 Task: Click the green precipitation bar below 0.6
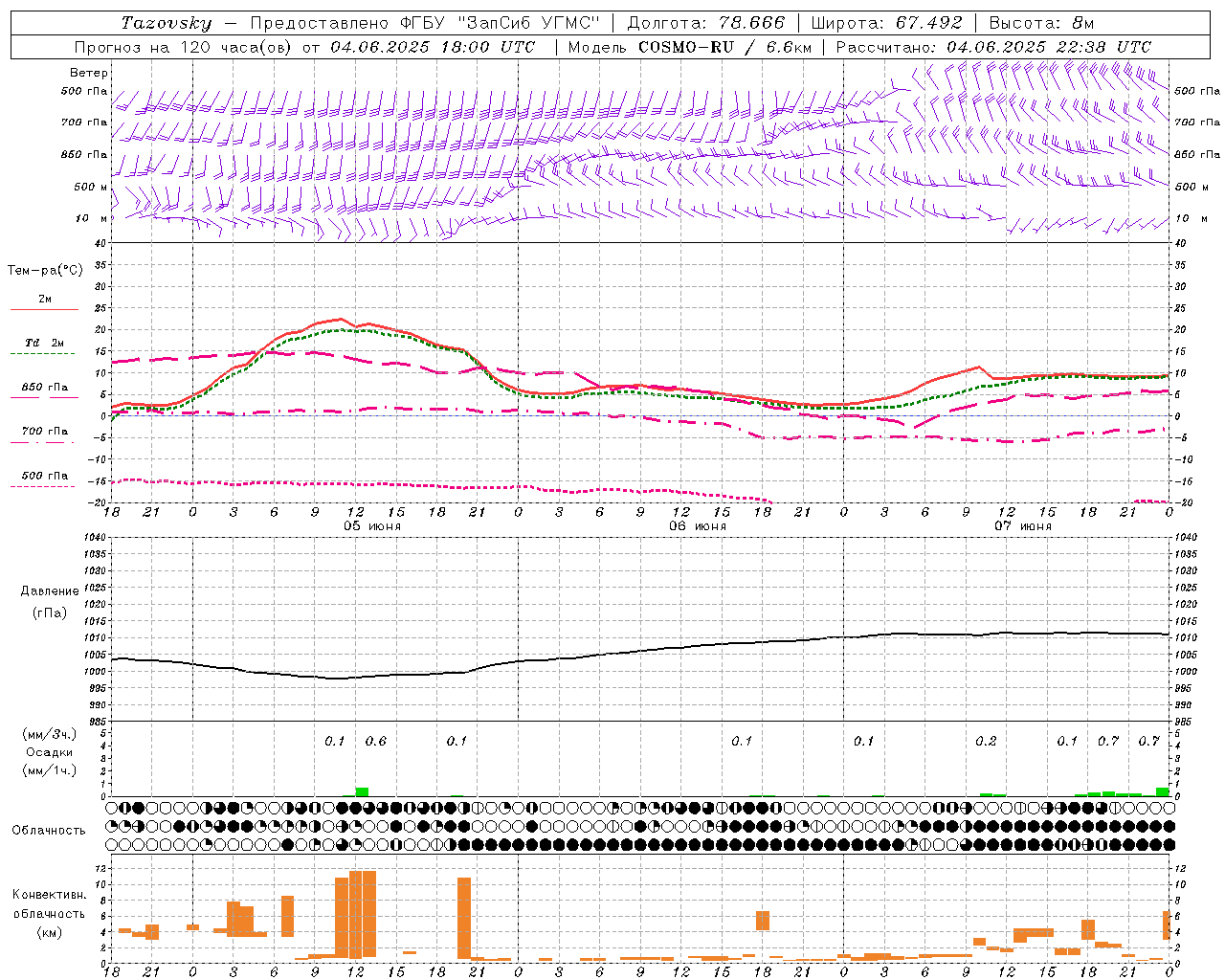362,791
